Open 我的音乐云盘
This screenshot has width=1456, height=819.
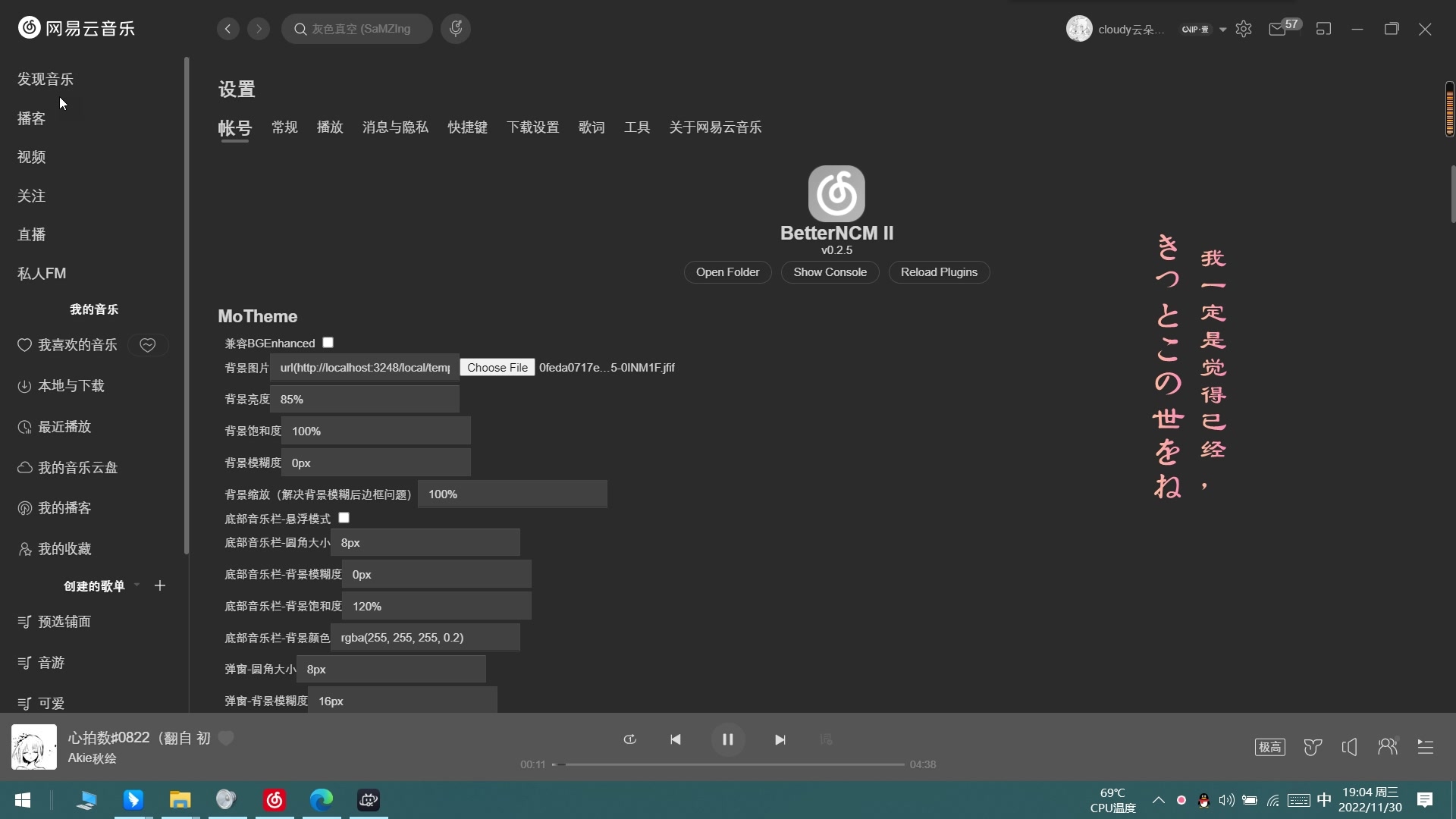tap(68, 468)
